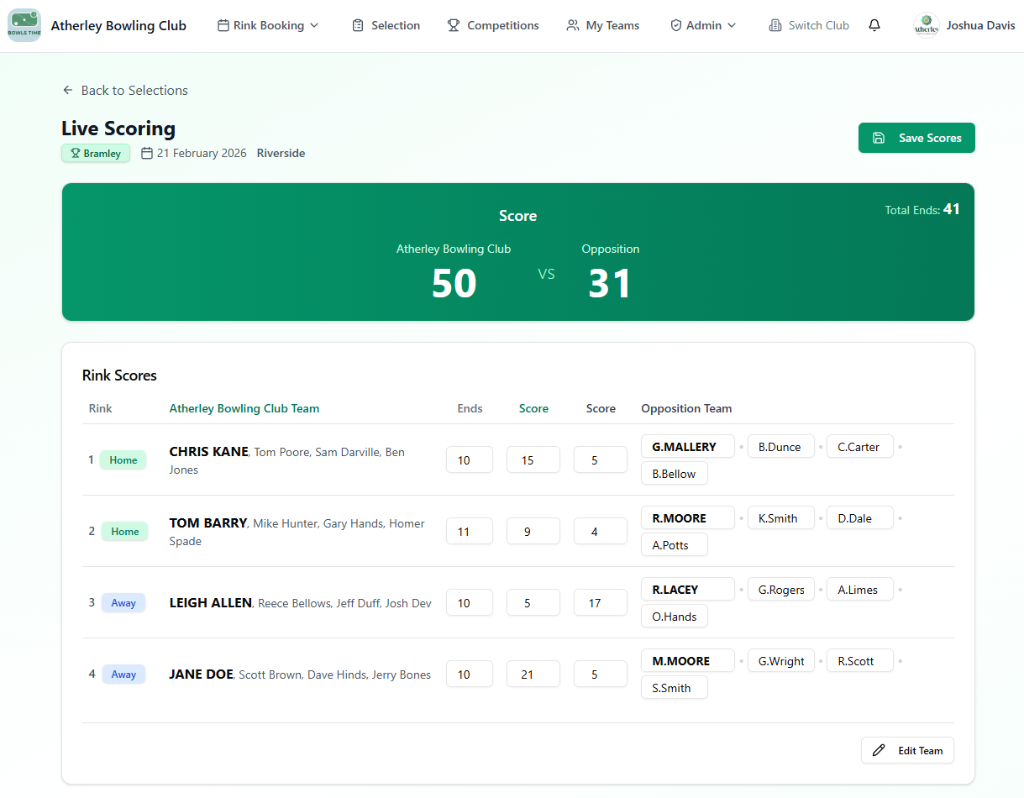Click R.Scott opposition player field
The image size is (1024, 798).
pos(860,661)
